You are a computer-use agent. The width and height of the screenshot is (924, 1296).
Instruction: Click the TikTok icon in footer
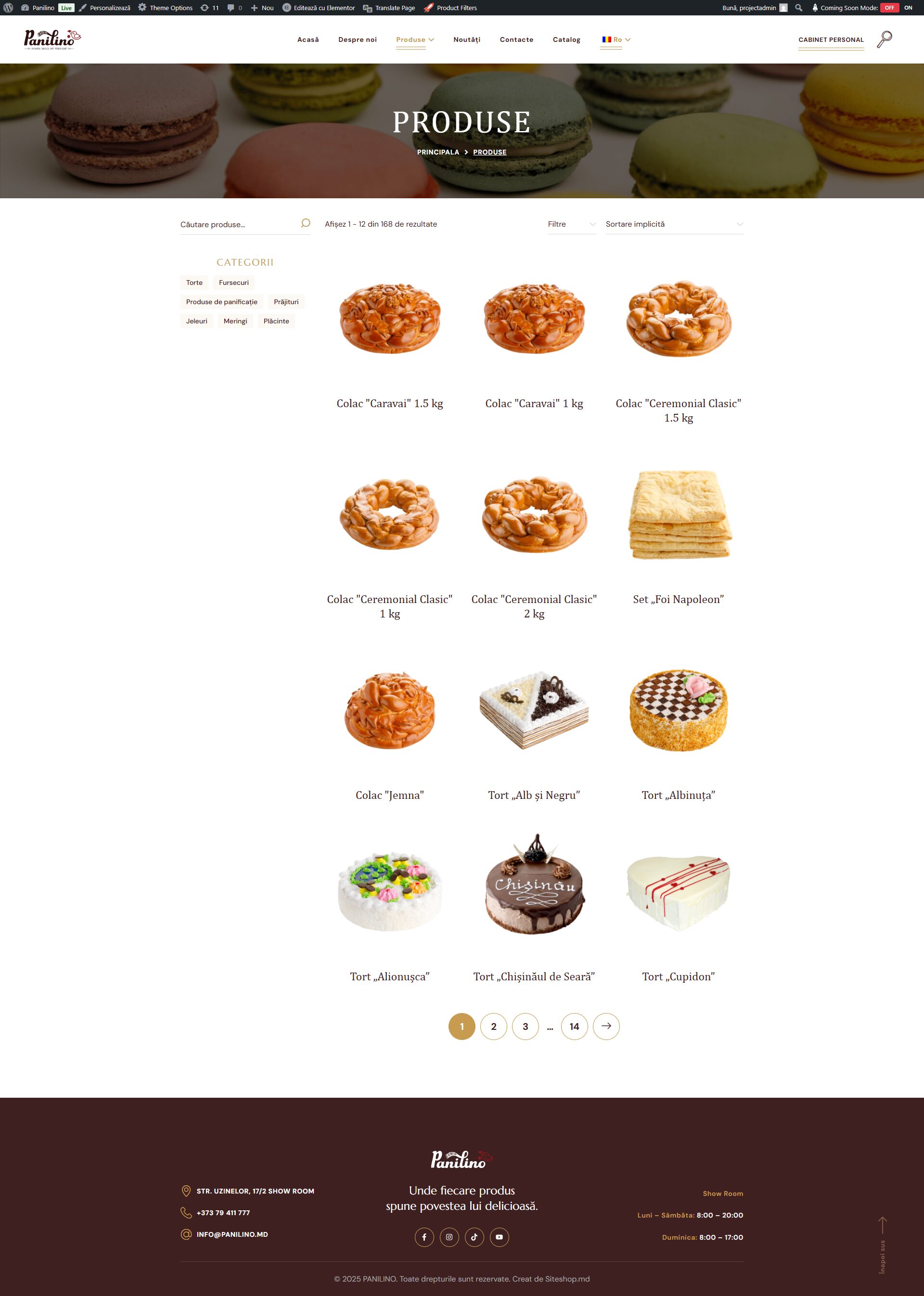point(474,1237)
